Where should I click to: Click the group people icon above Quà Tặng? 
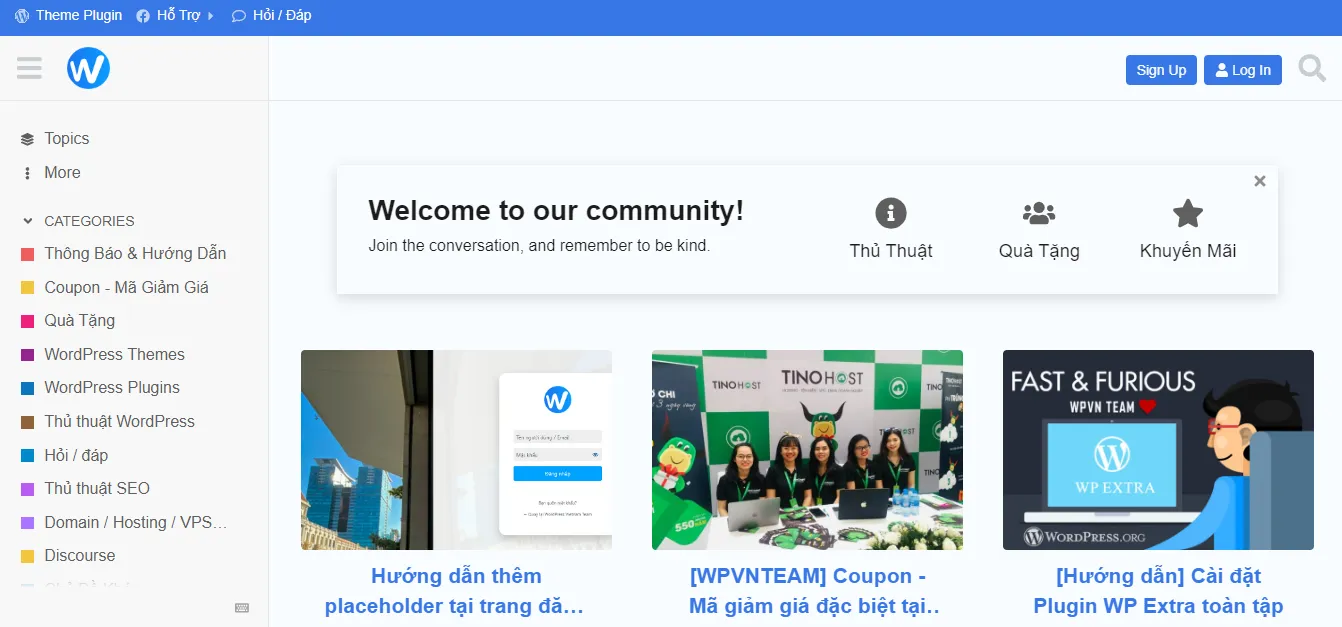pos(1039,213)
